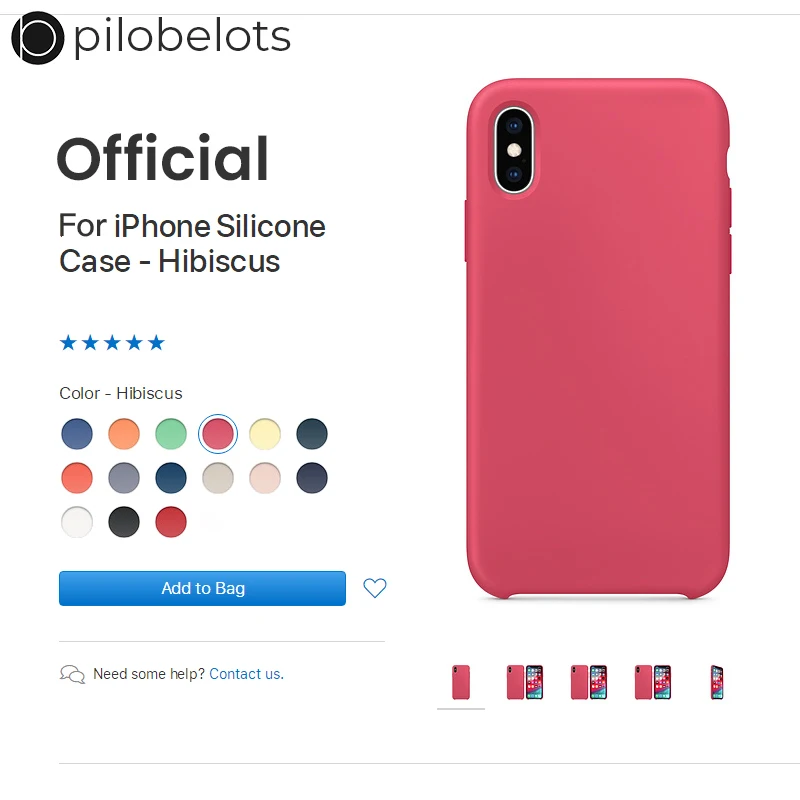Click the pilobelots brand name text
800x800 pixels.
[x=182, y=37]
